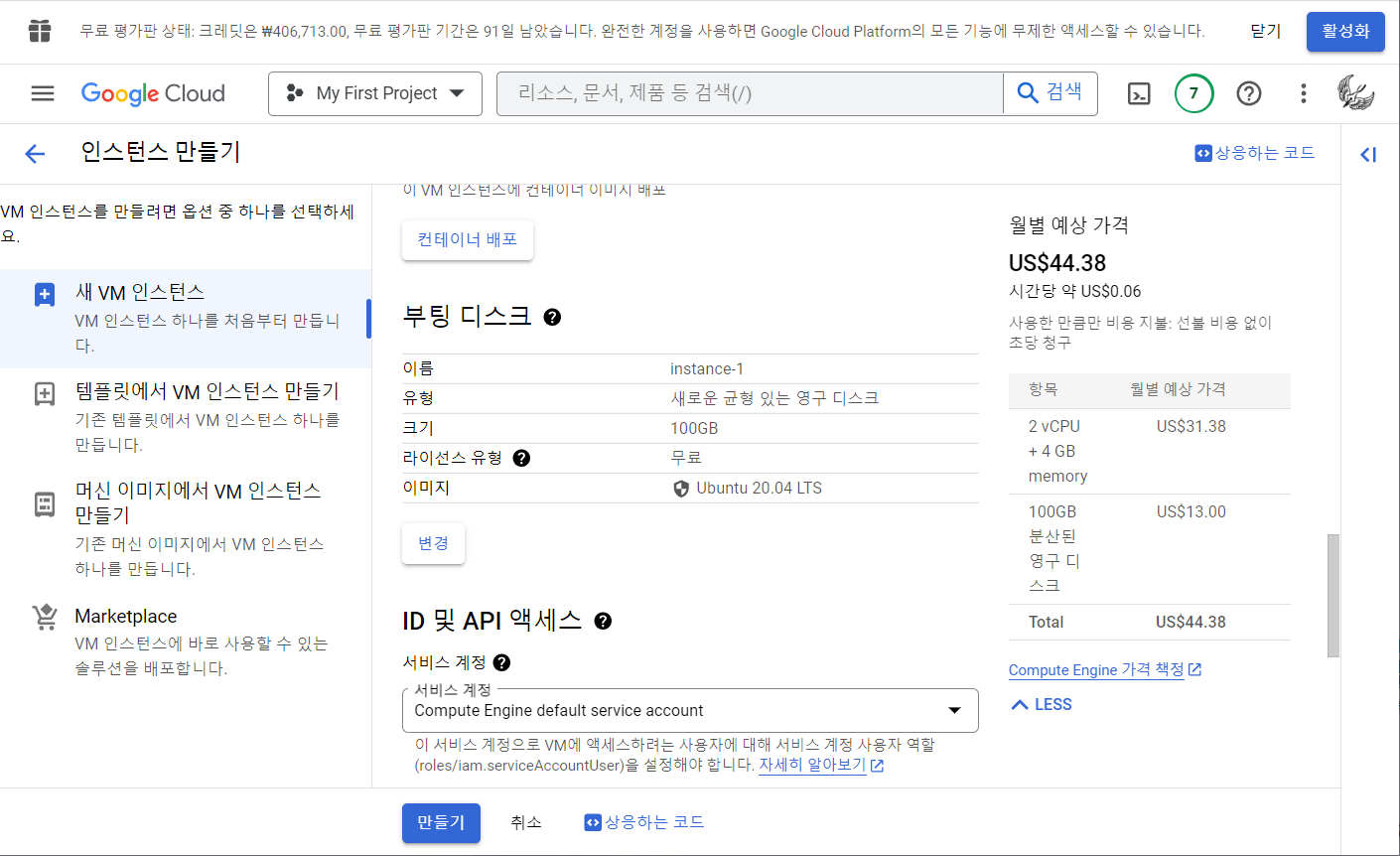Select 머신 이미지에서 VM 인스턴스 만들기 option
1400x856 pixels.
[x=185, y=529]
